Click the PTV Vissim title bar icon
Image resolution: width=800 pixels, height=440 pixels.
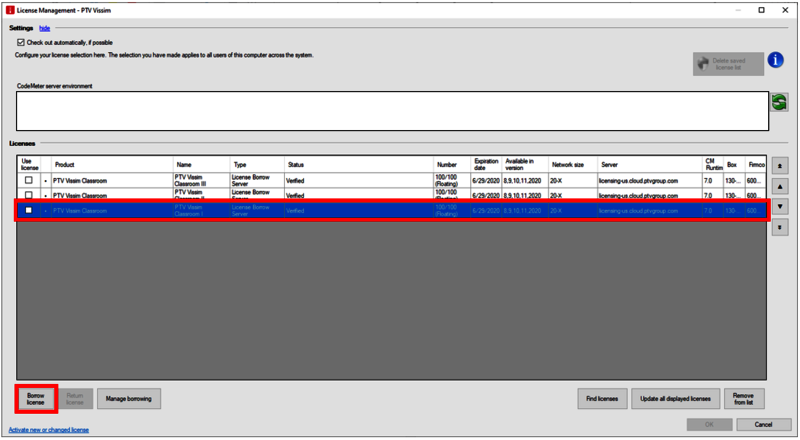(x=10, y=10)
